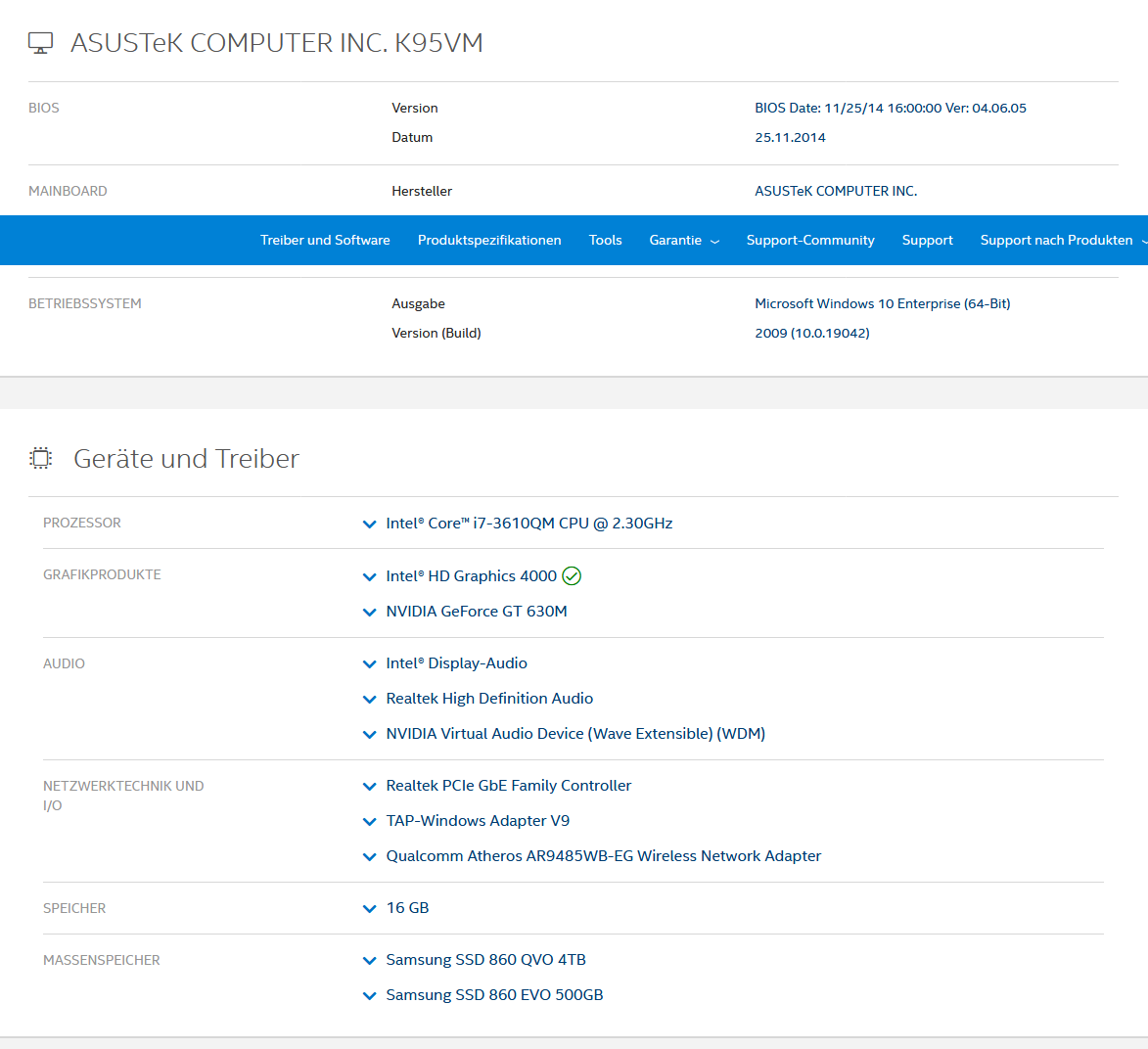
Task: Click green checkmark next to Intel HD Graphics 4000
Action: pyautogui.click(x=572, y=576)
